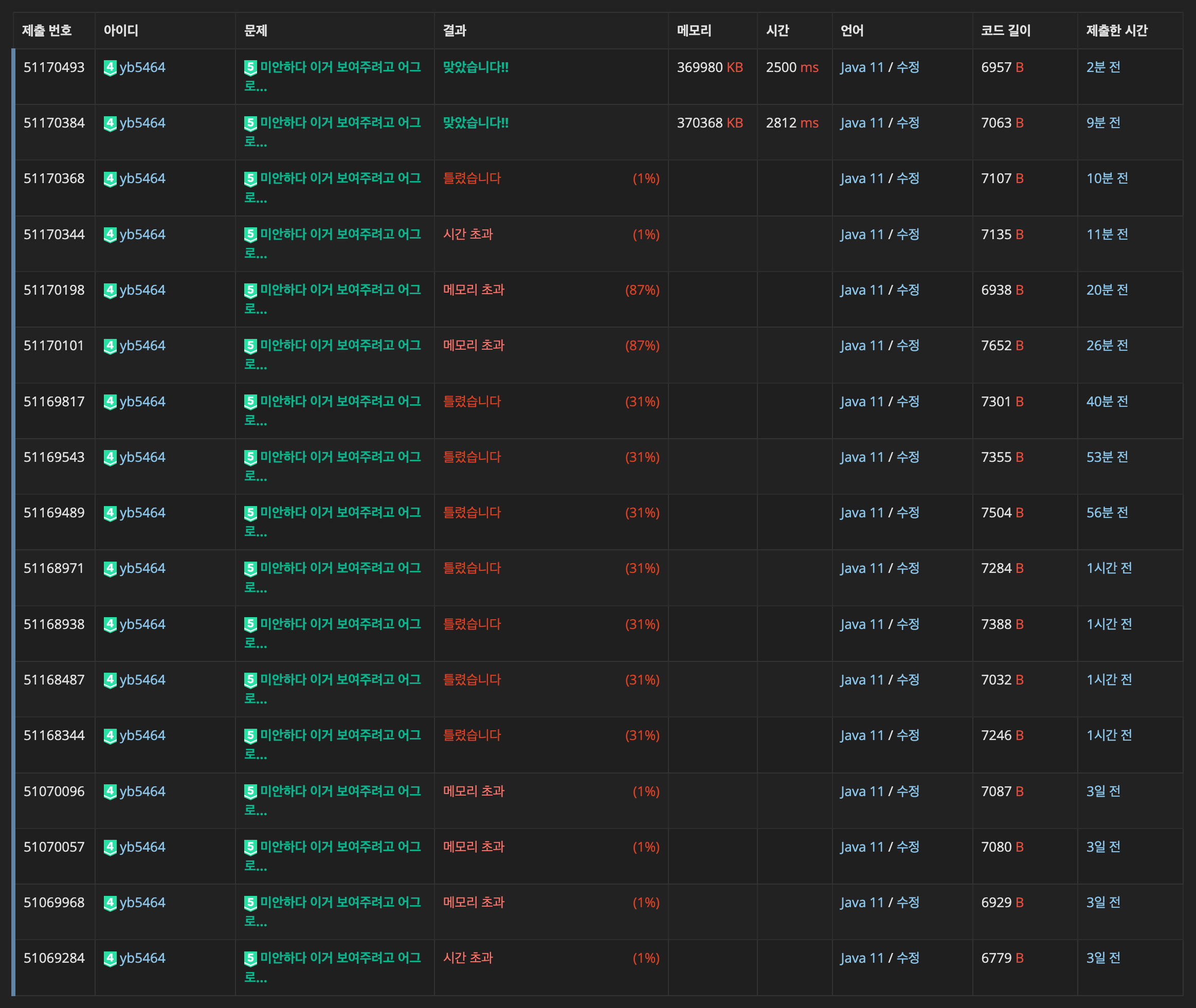Open Java 11 source for submission 51070057
1196x1008 pixels.
click(x=862, y=847)
